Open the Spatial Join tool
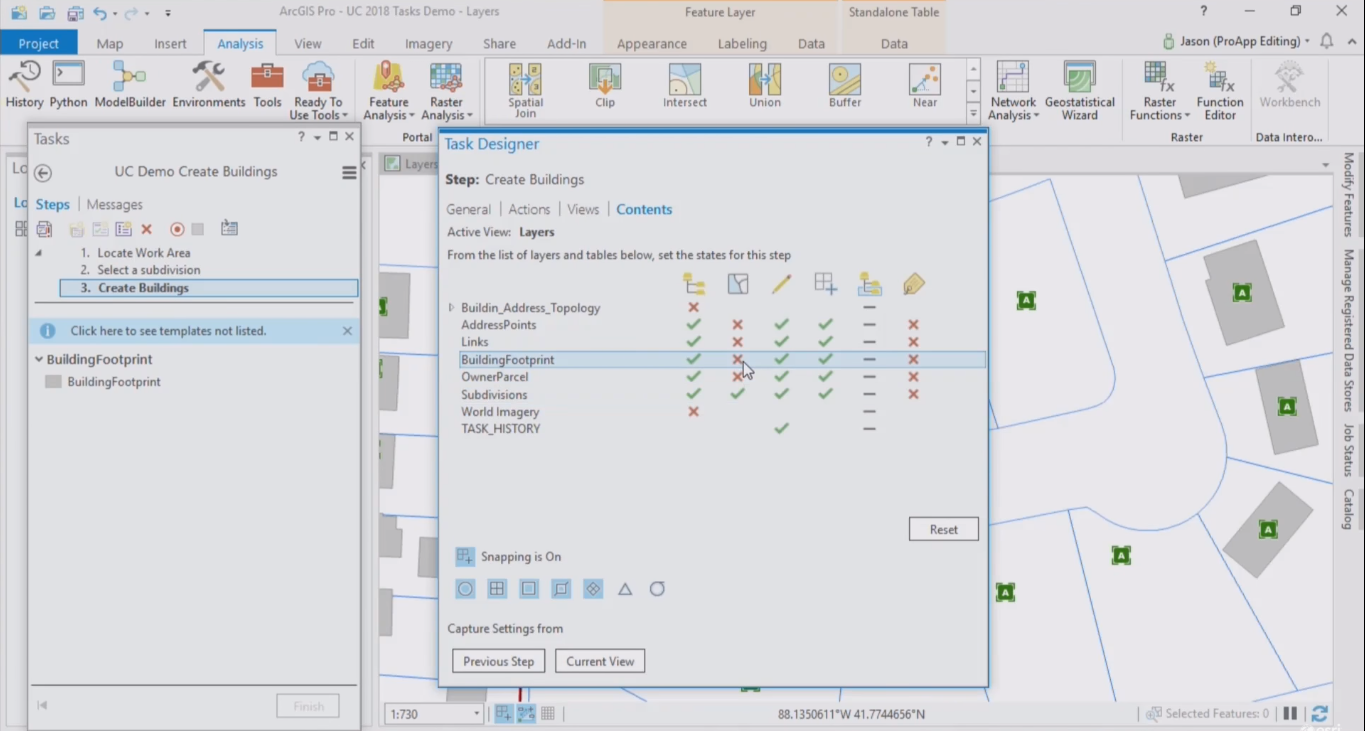 coord(525,90)
